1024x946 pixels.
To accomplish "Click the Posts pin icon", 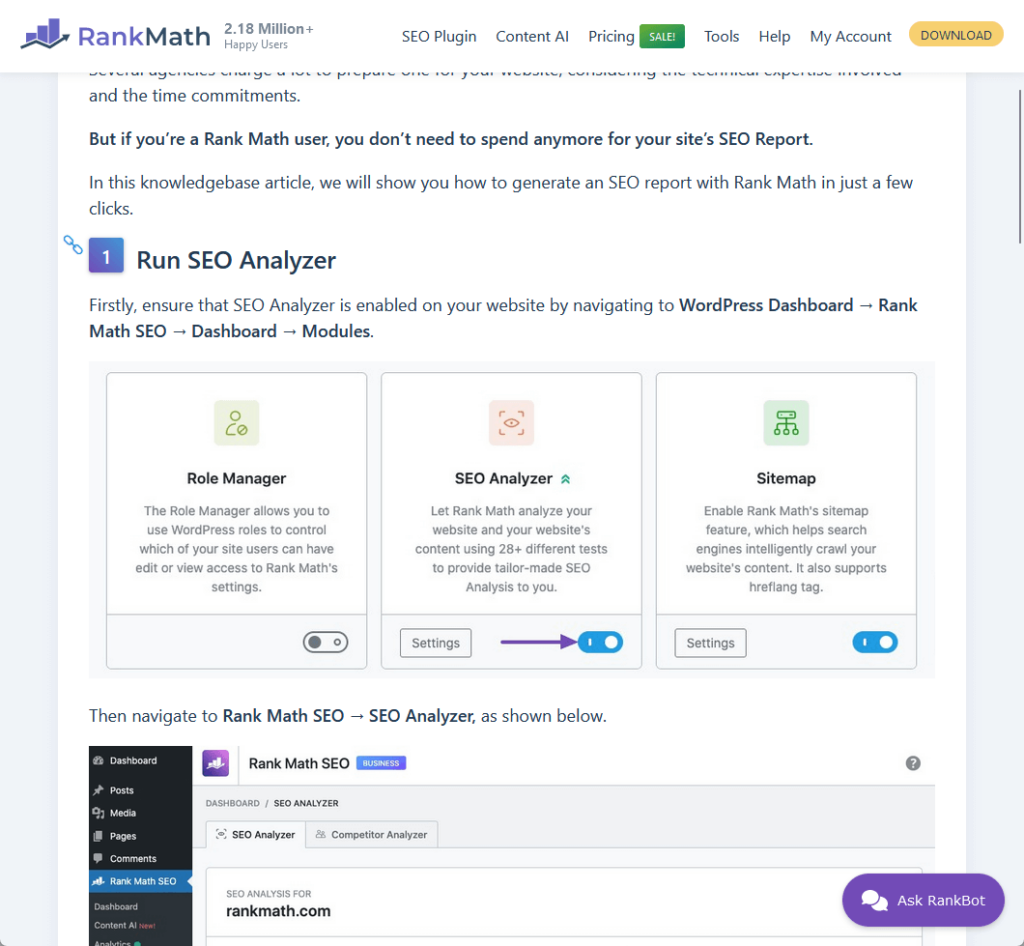I will click(98, 790).
